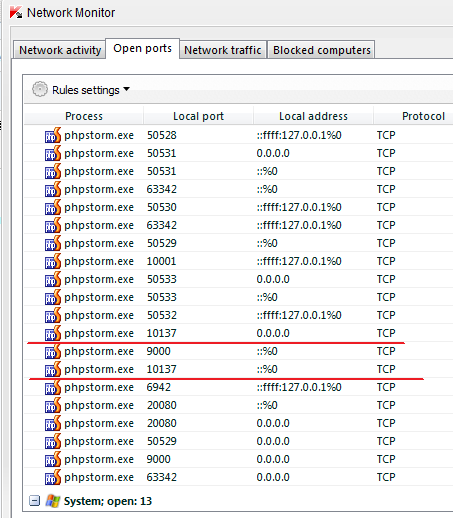Open the Rules settings dropdown
Screen dimensions: 453x518
(x=91, y=90)
